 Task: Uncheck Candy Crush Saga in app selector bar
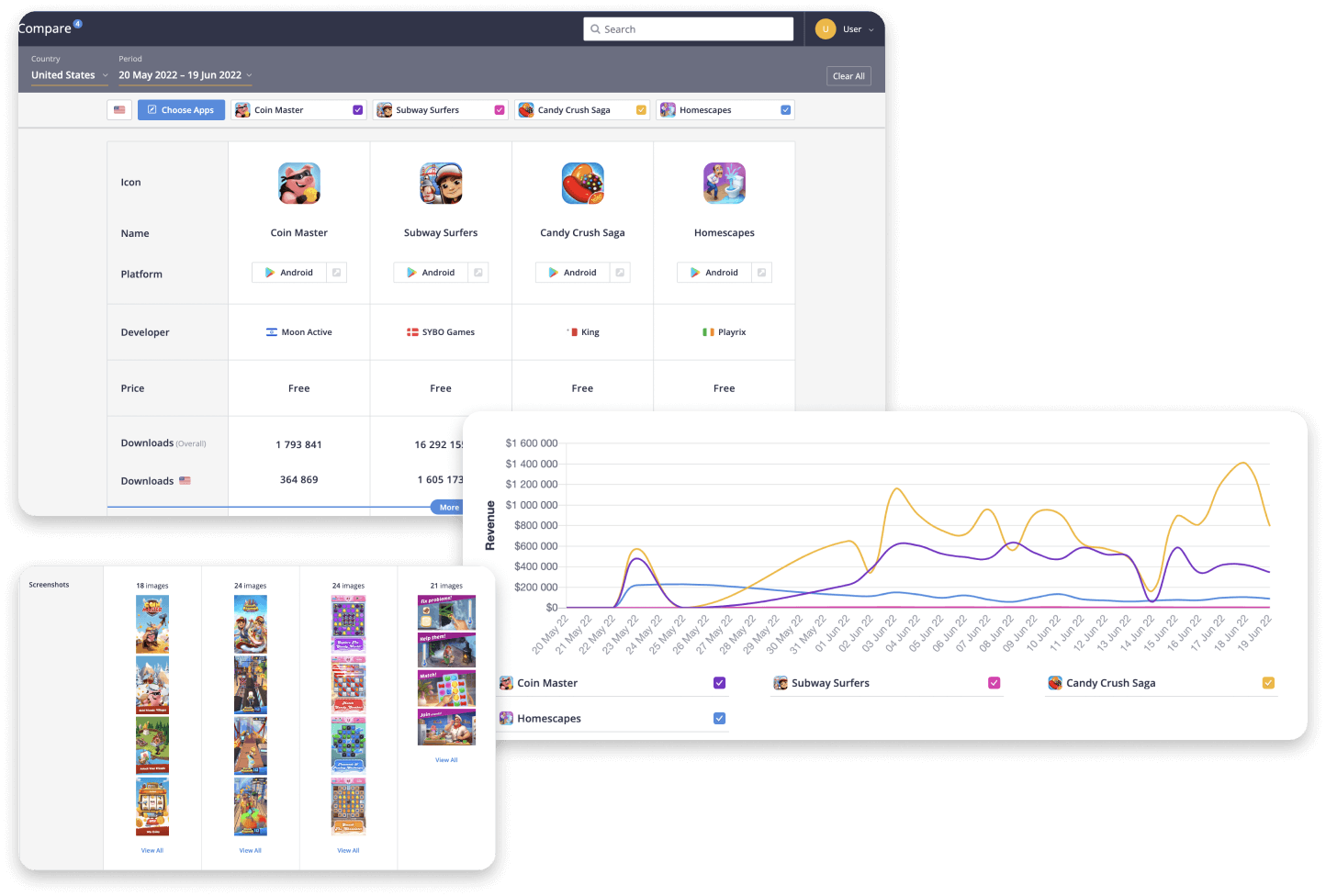tap(641, 110)
